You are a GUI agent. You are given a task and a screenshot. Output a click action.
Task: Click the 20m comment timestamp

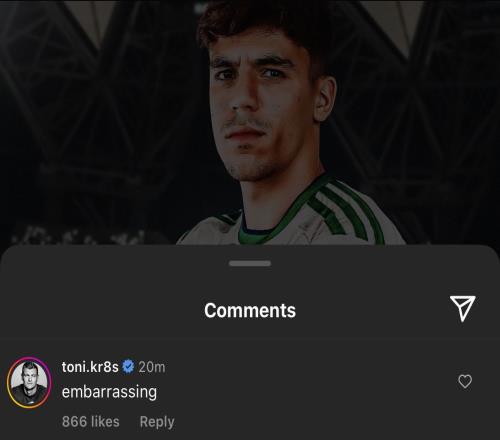(152, 367)
